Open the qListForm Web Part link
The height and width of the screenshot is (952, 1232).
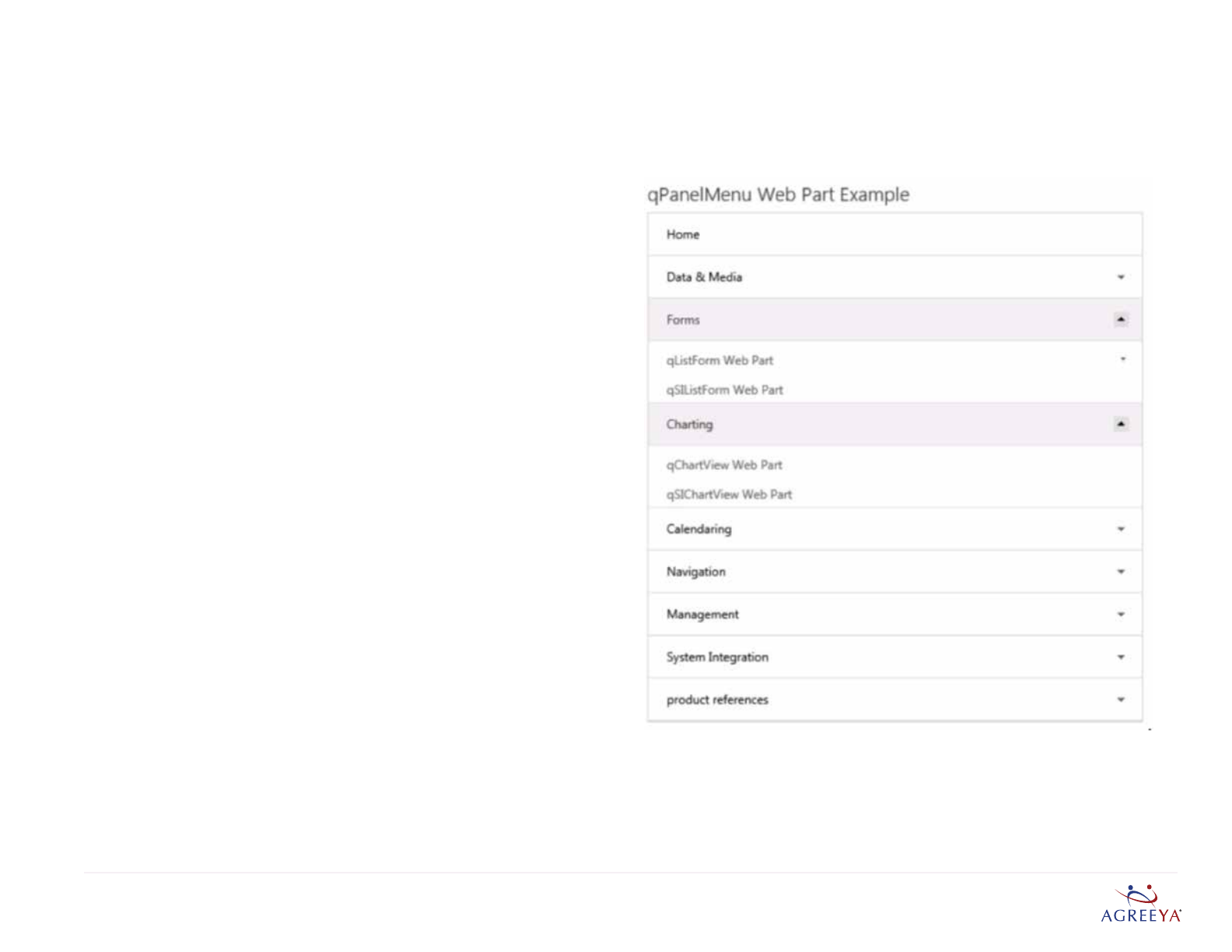[719, 361]
